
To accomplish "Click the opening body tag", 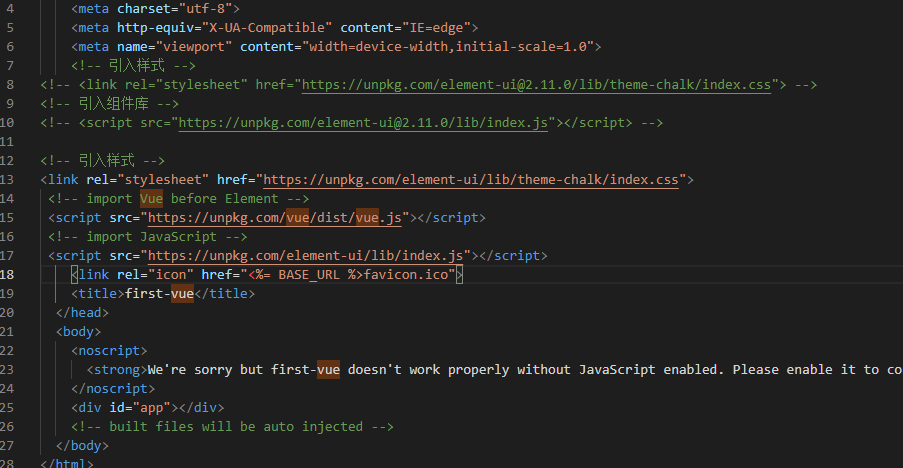I will tap(78, 332).
